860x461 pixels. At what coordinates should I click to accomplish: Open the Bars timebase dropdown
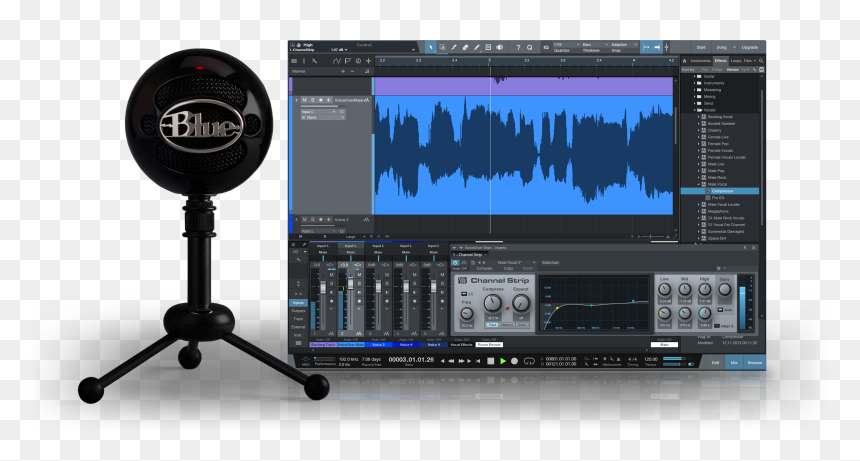click(595, 44)
